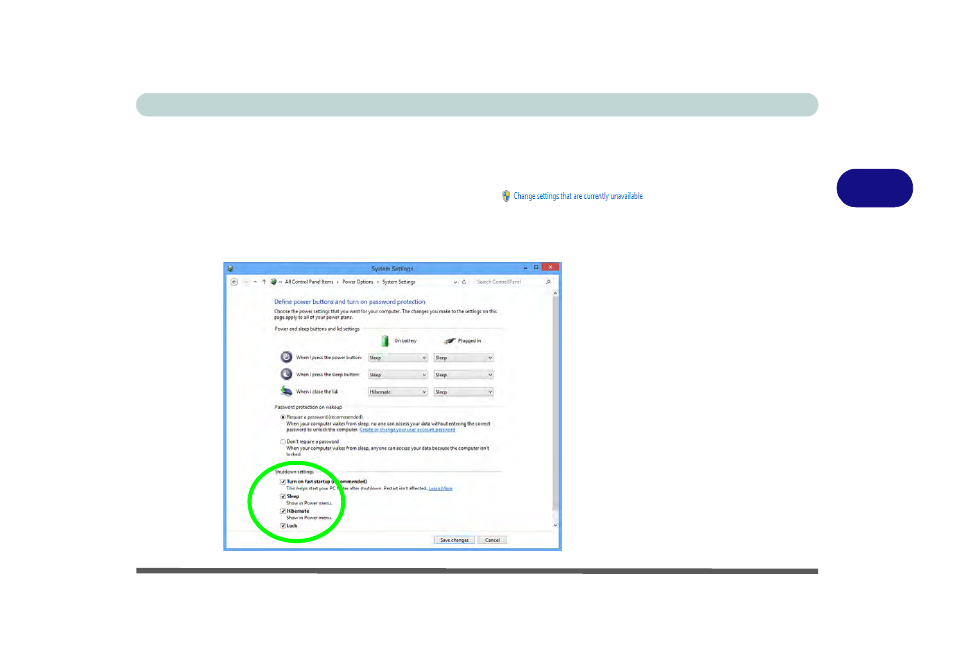Minimize the System Settings window
Image resolution: width=954 pixels, height=672 pixels.
coord(525,268)
